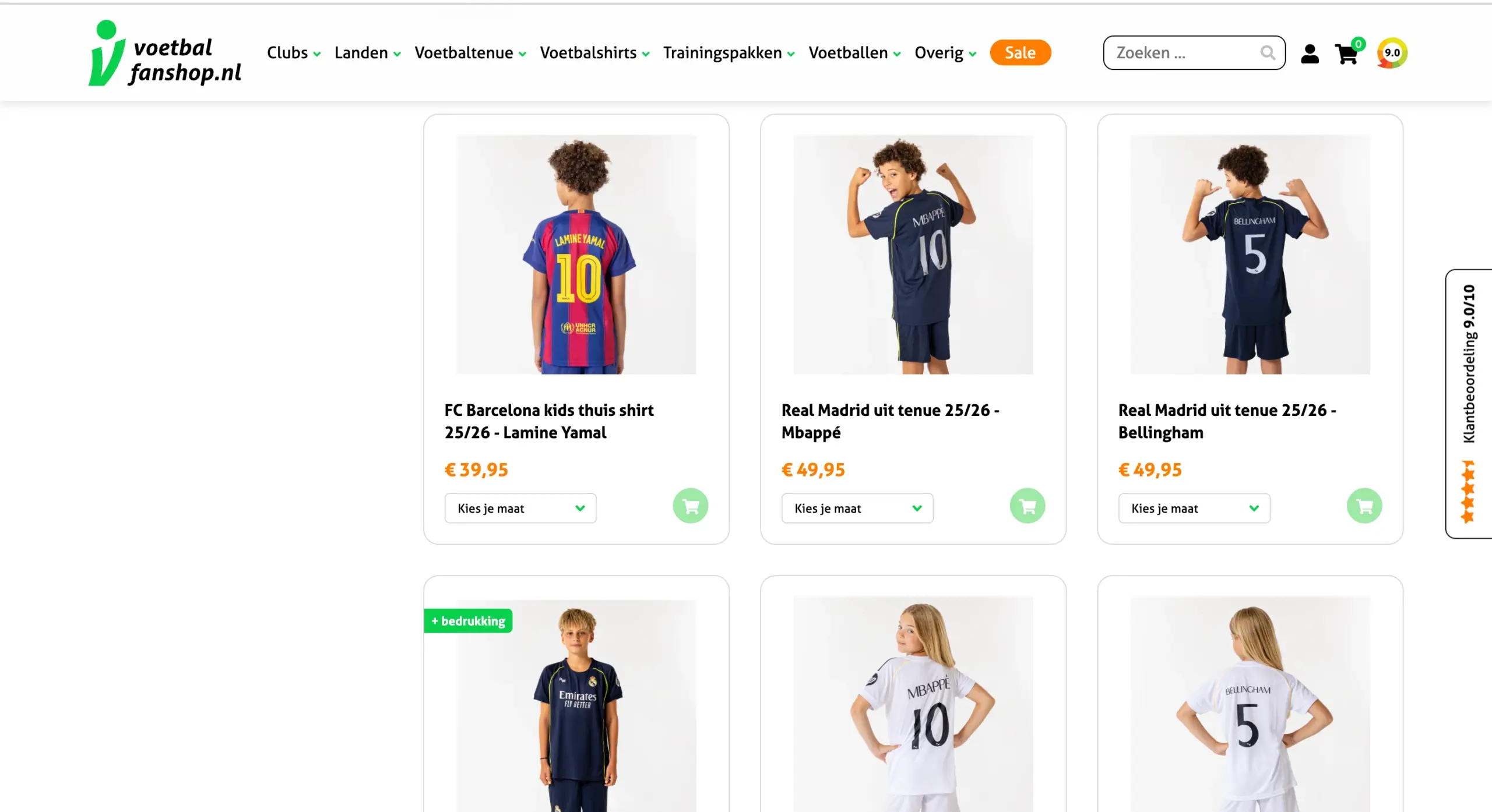
Task: Open the shopping cart icon
Action: click(x=1347, y=54)
